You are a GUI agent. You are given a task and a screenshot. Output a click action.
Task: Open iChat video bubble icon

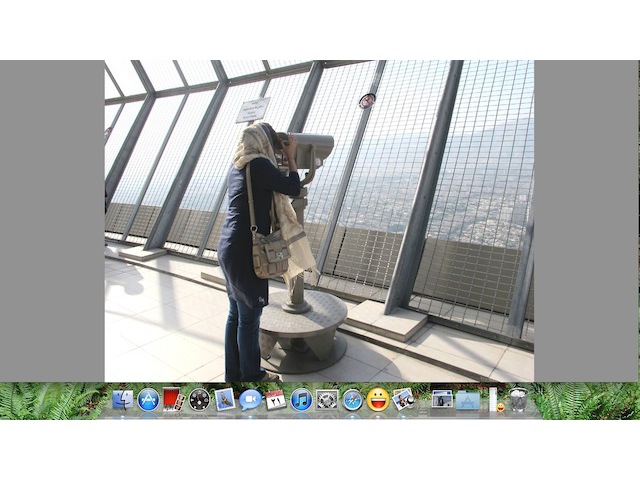(250, 400)
